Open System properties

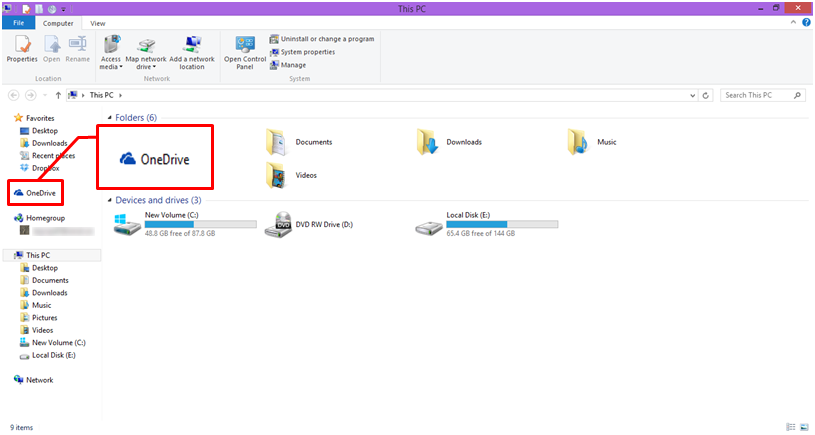[x=302, y=52]
